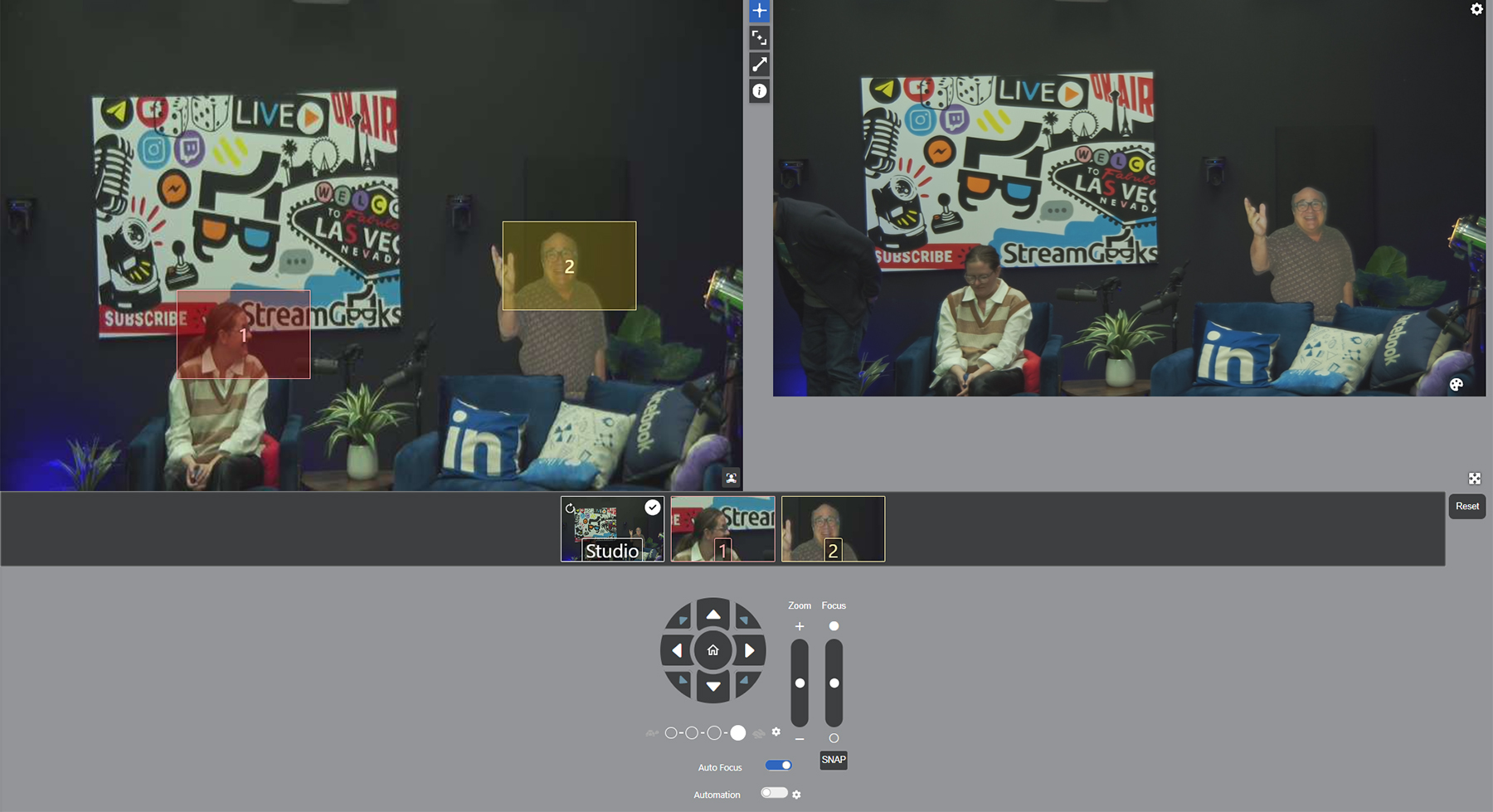Click the Auto Focus label
The image size is (1493, 812).
(x=720, y=767)
